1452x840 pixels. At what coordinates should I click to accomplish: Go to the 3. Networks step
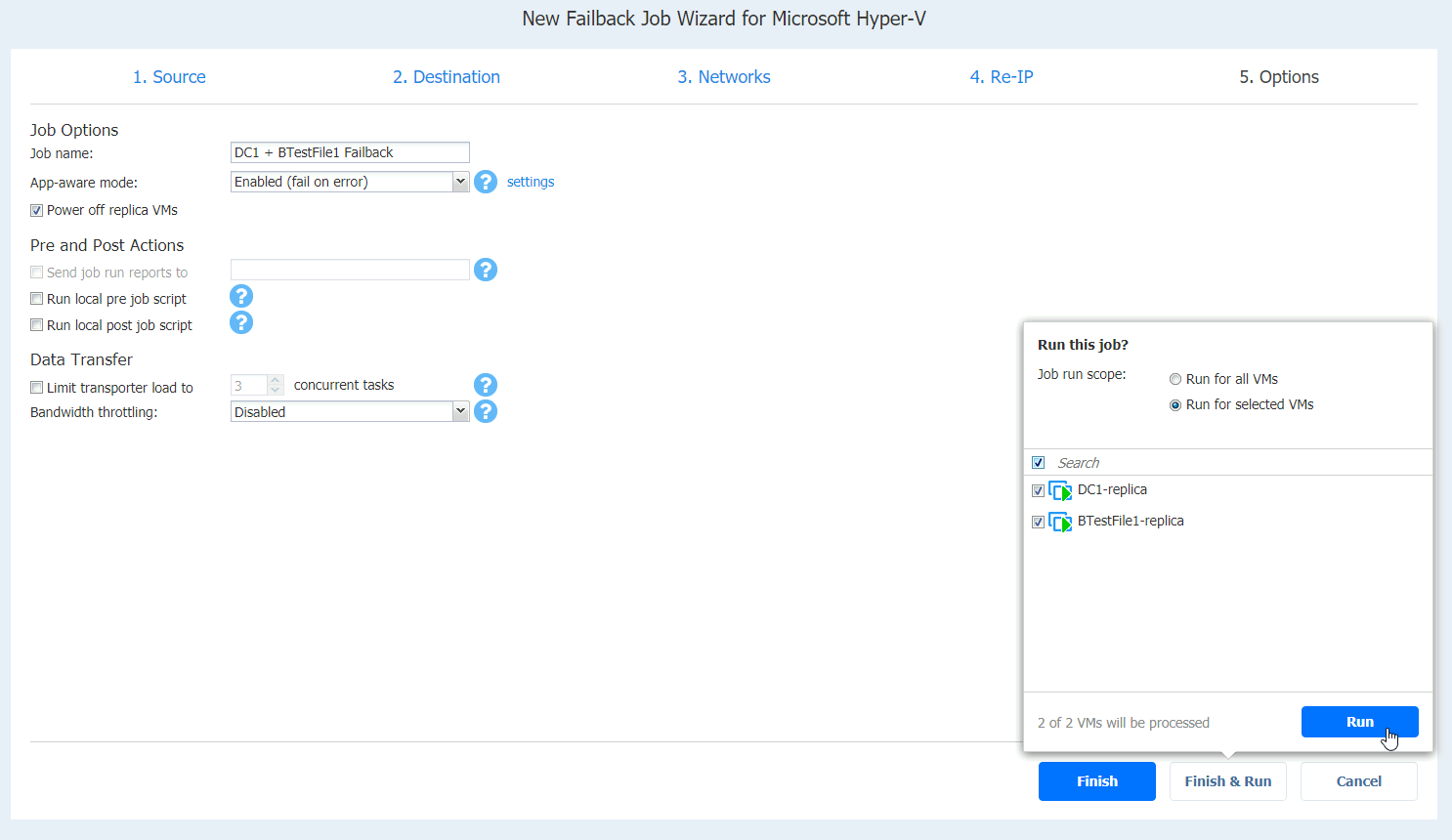point(724,77)
